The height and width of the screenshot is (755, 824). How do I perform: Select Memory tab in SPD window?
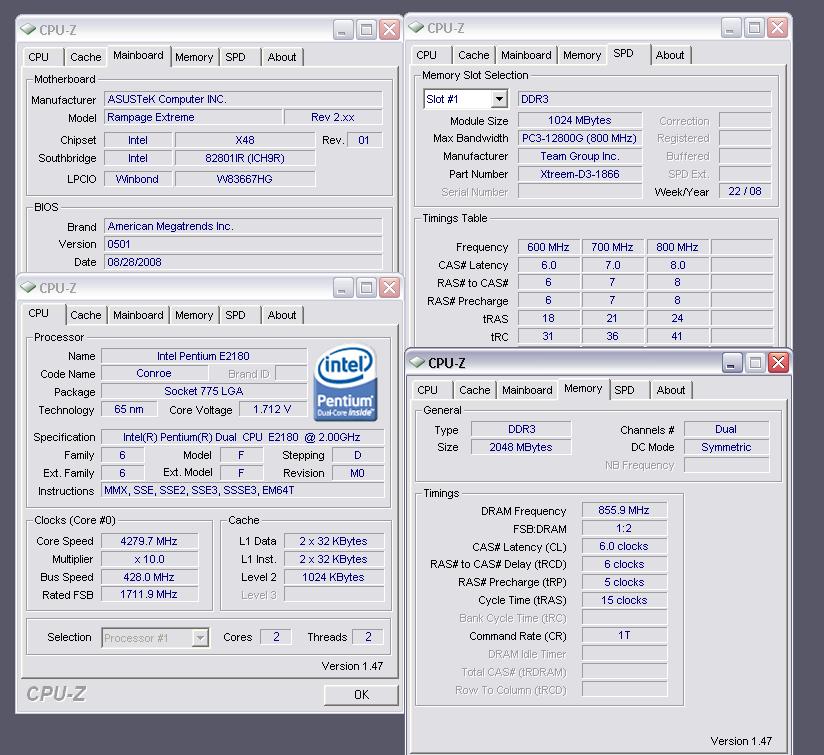point(582,55)
